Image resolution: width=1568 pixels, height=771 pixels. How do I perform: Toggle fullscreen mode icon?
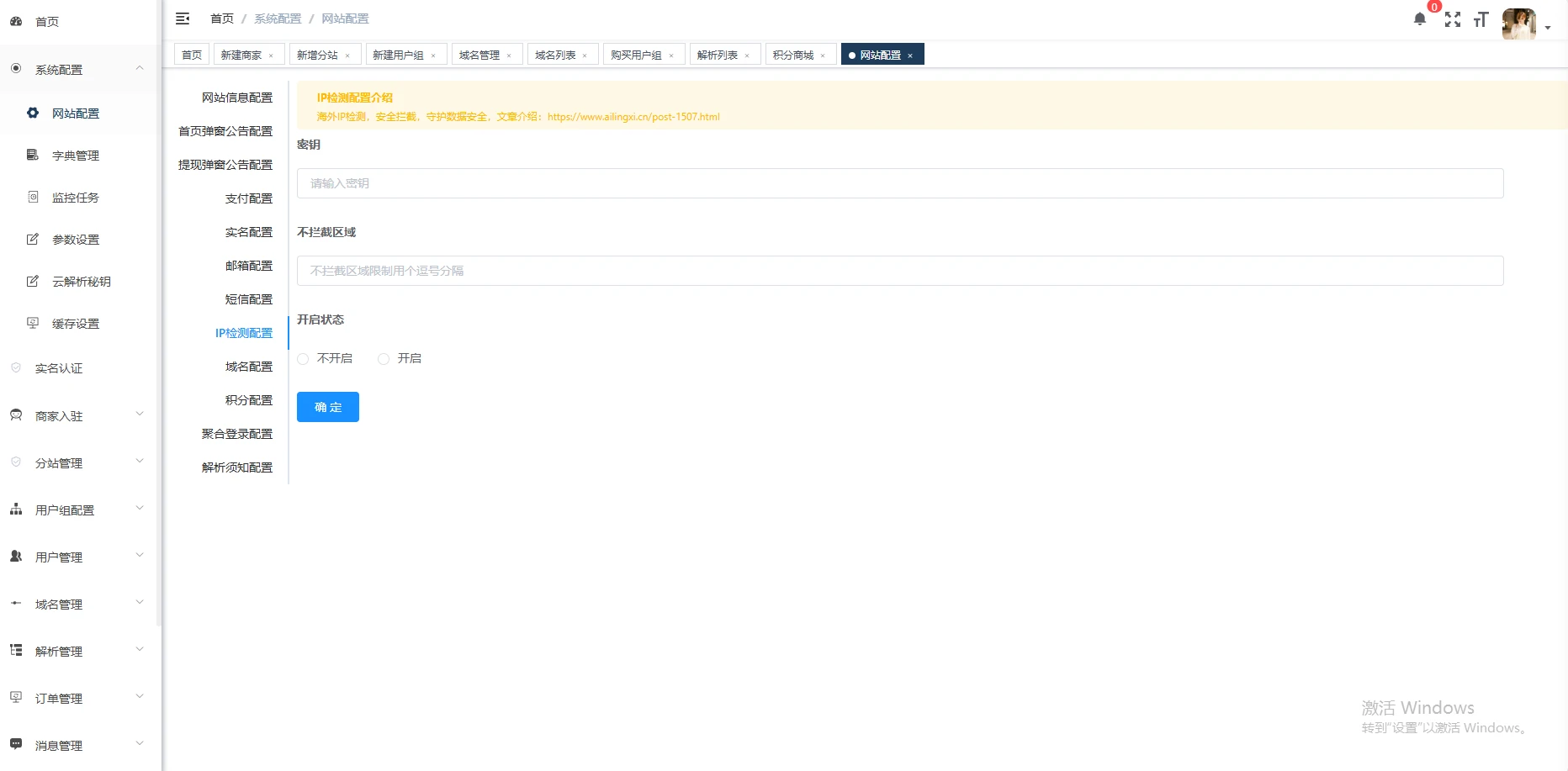[x=1453, y=19]
